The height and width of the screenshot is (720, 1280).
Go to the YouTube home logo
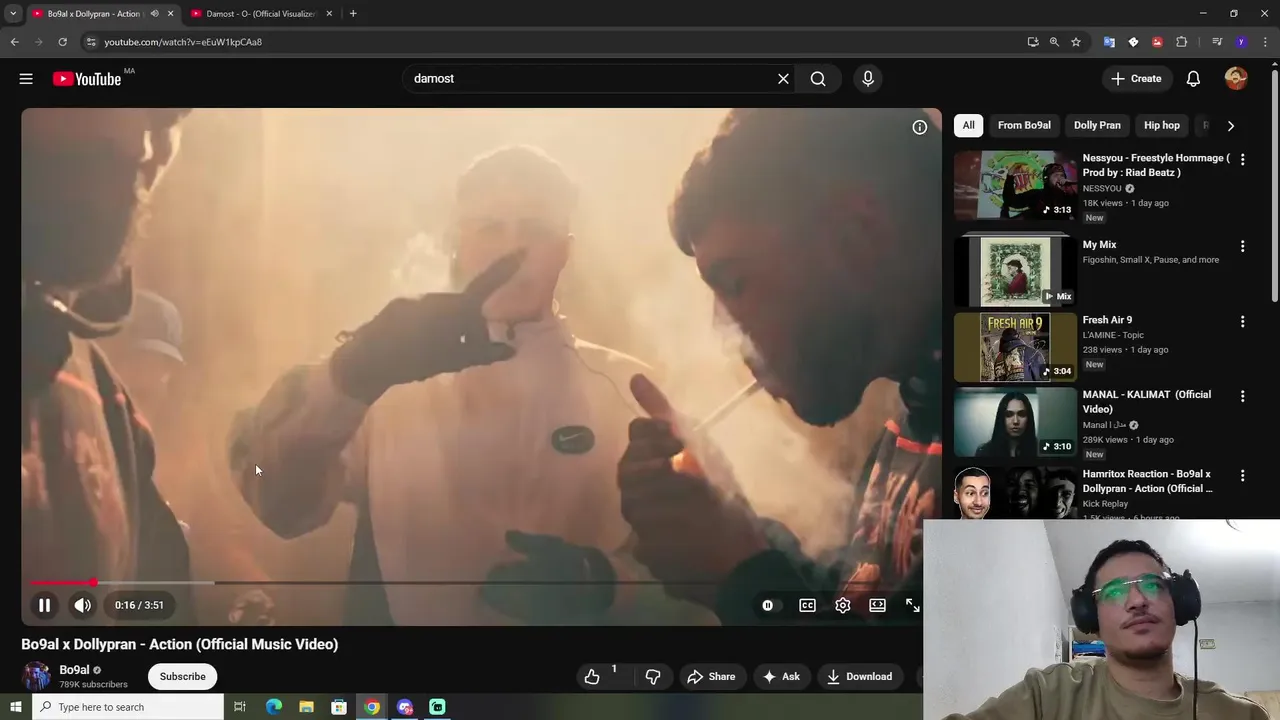tap(87, 79)
